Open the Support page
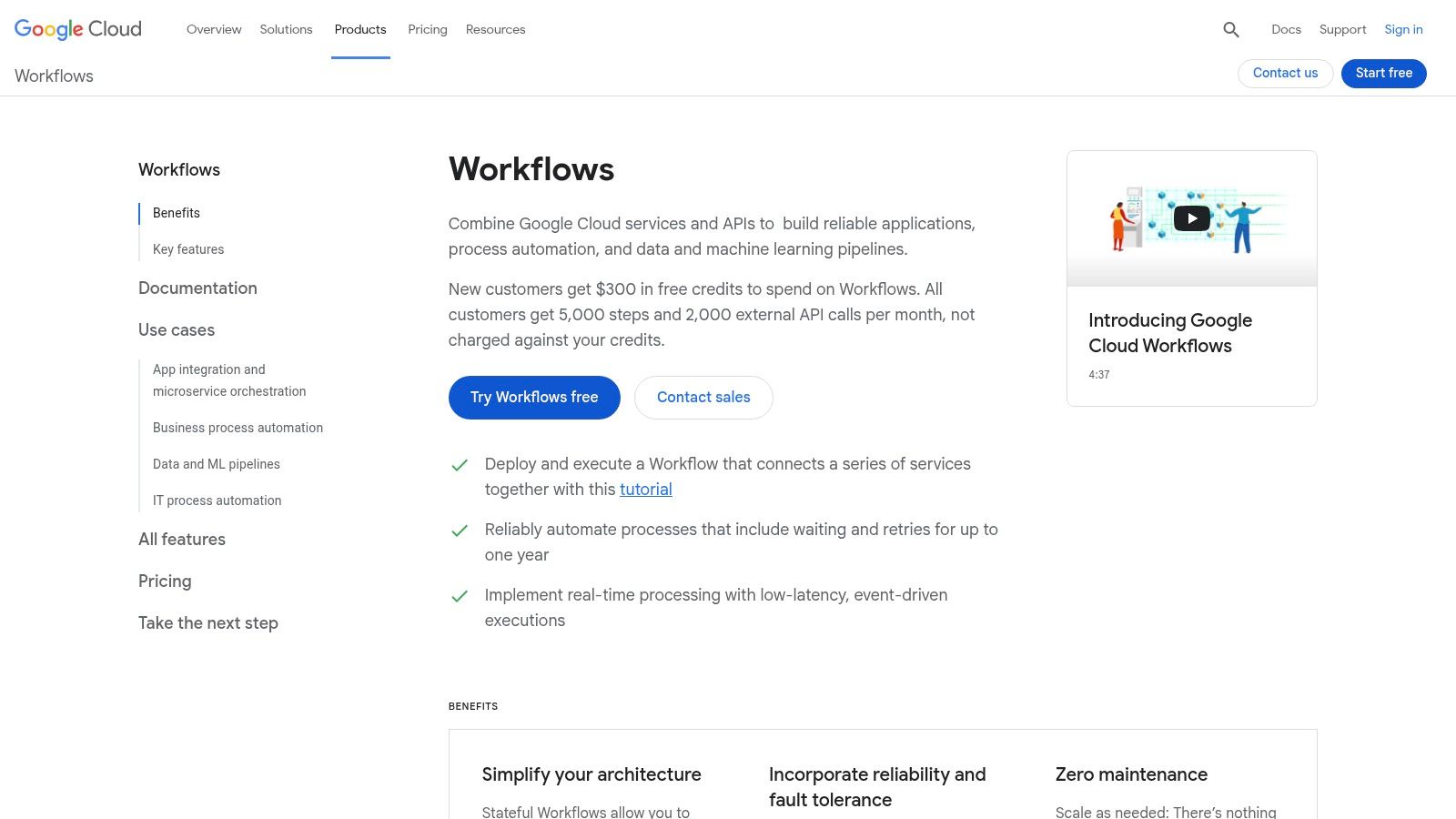This screenshot has height=819, width=1456. (1342, 29)
